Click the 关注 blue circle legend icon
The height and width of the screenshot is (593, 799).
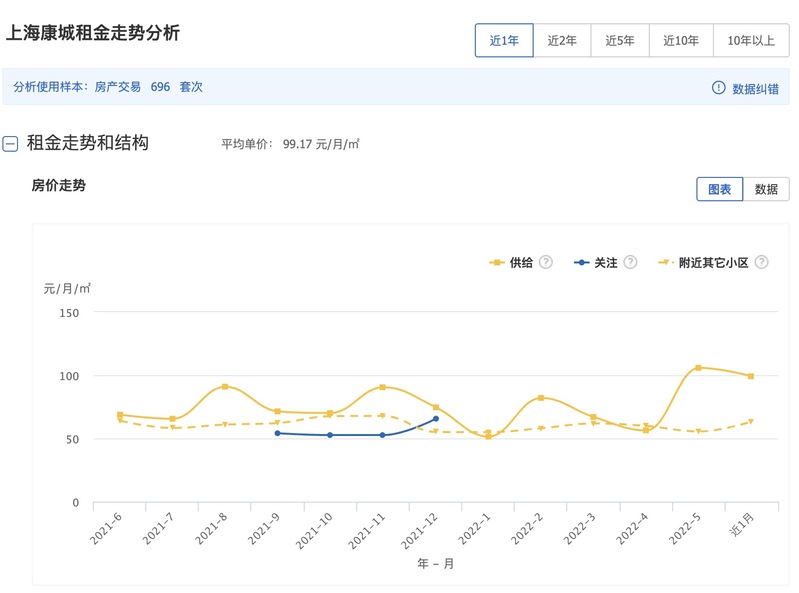581,262
